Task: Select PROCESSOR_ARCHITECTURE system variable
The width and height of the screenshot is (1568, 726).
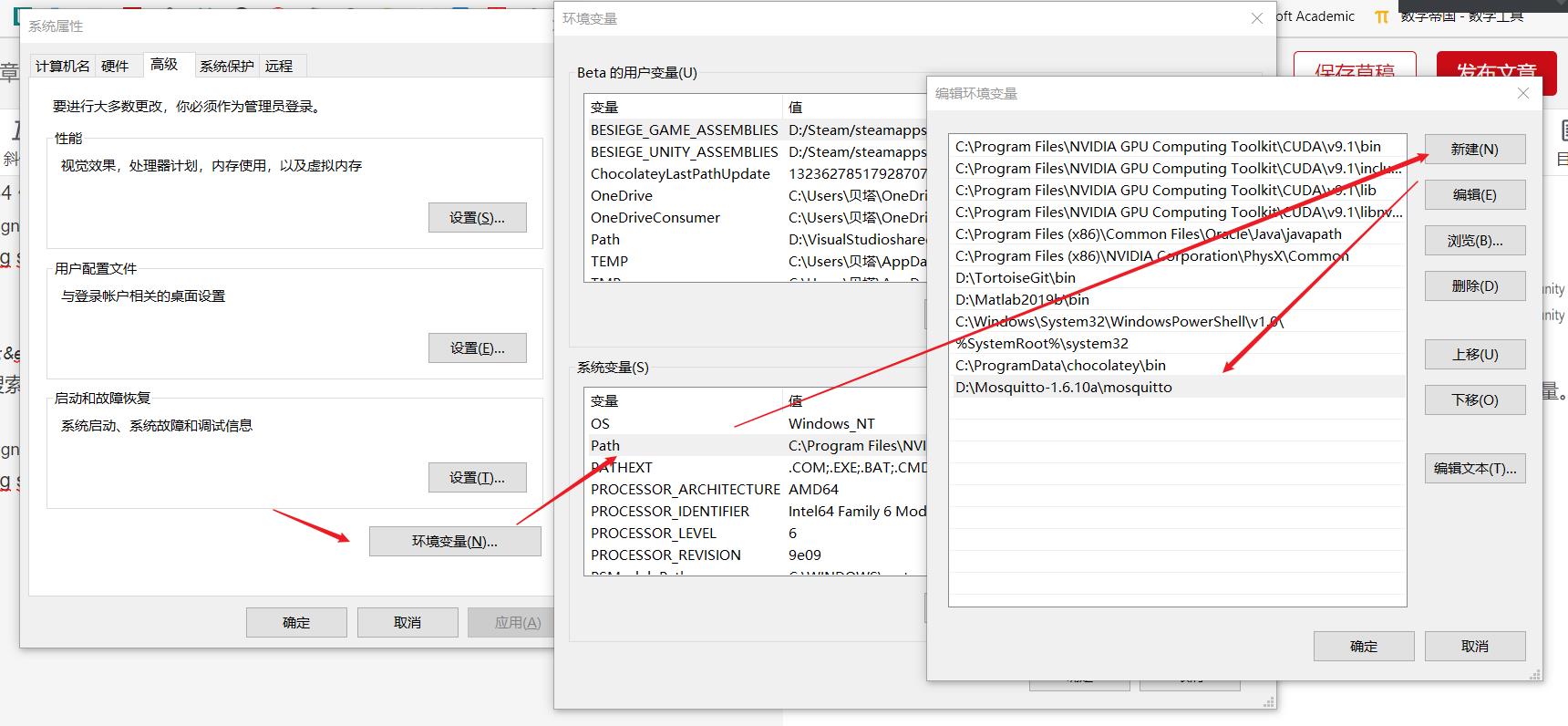Action: [756, 490]
